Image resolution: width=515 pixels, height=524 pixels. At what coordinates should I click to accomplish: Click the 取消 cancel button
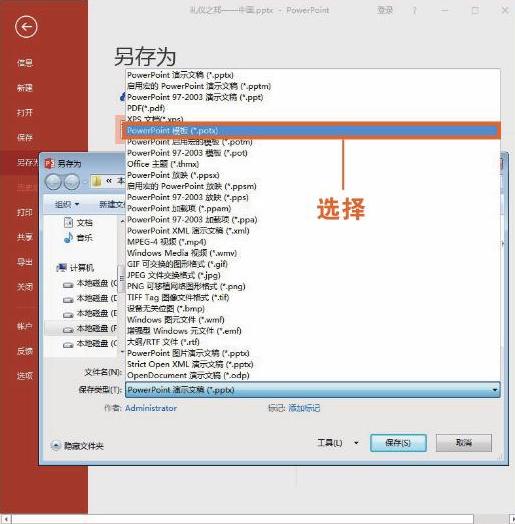(x=464, y=443)
